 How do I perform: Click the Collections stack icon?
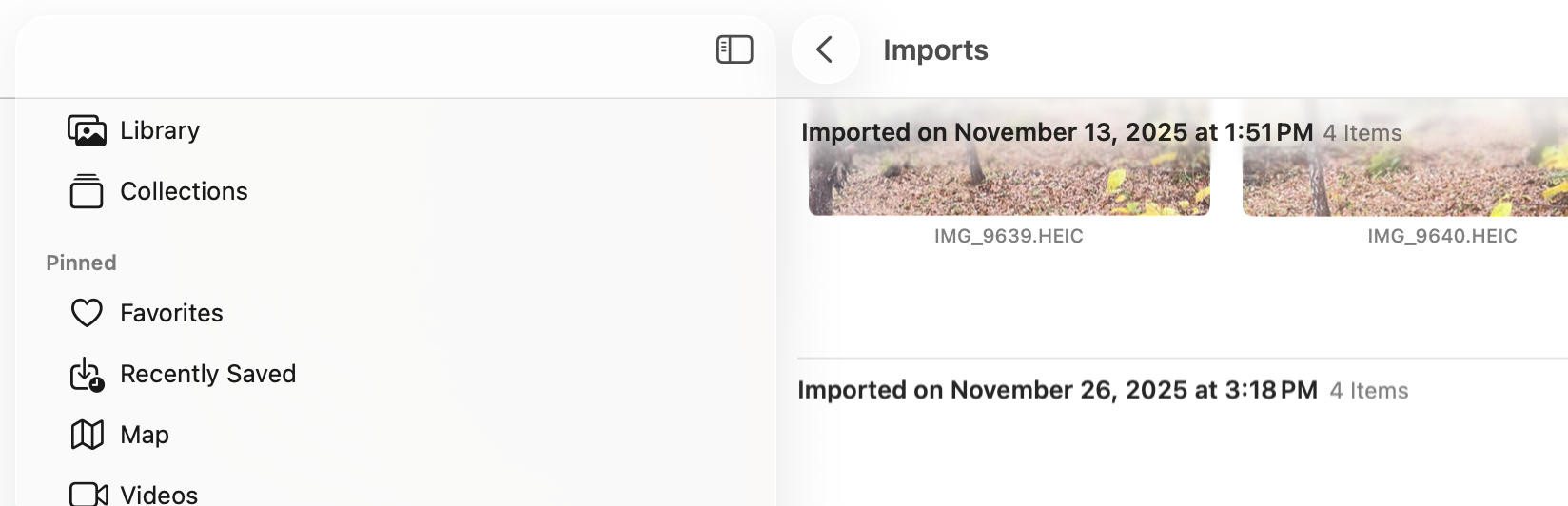tap(87, 191)
